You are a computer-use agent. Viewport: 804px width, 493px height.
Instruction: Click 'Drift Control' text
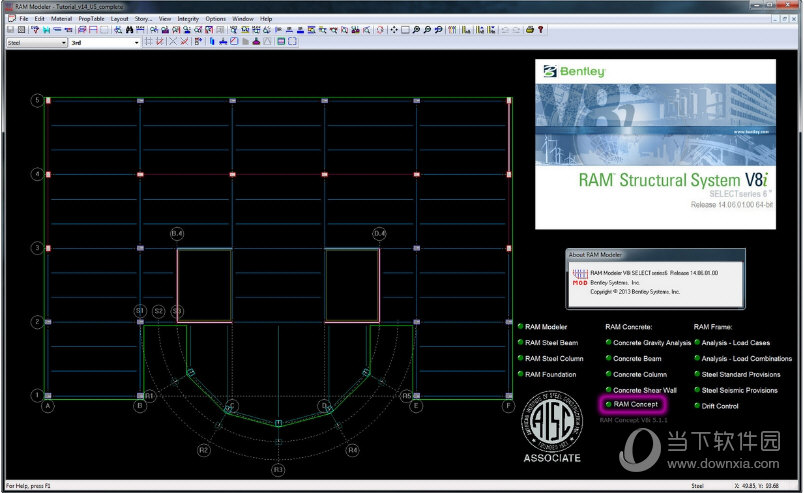point(720,406)
